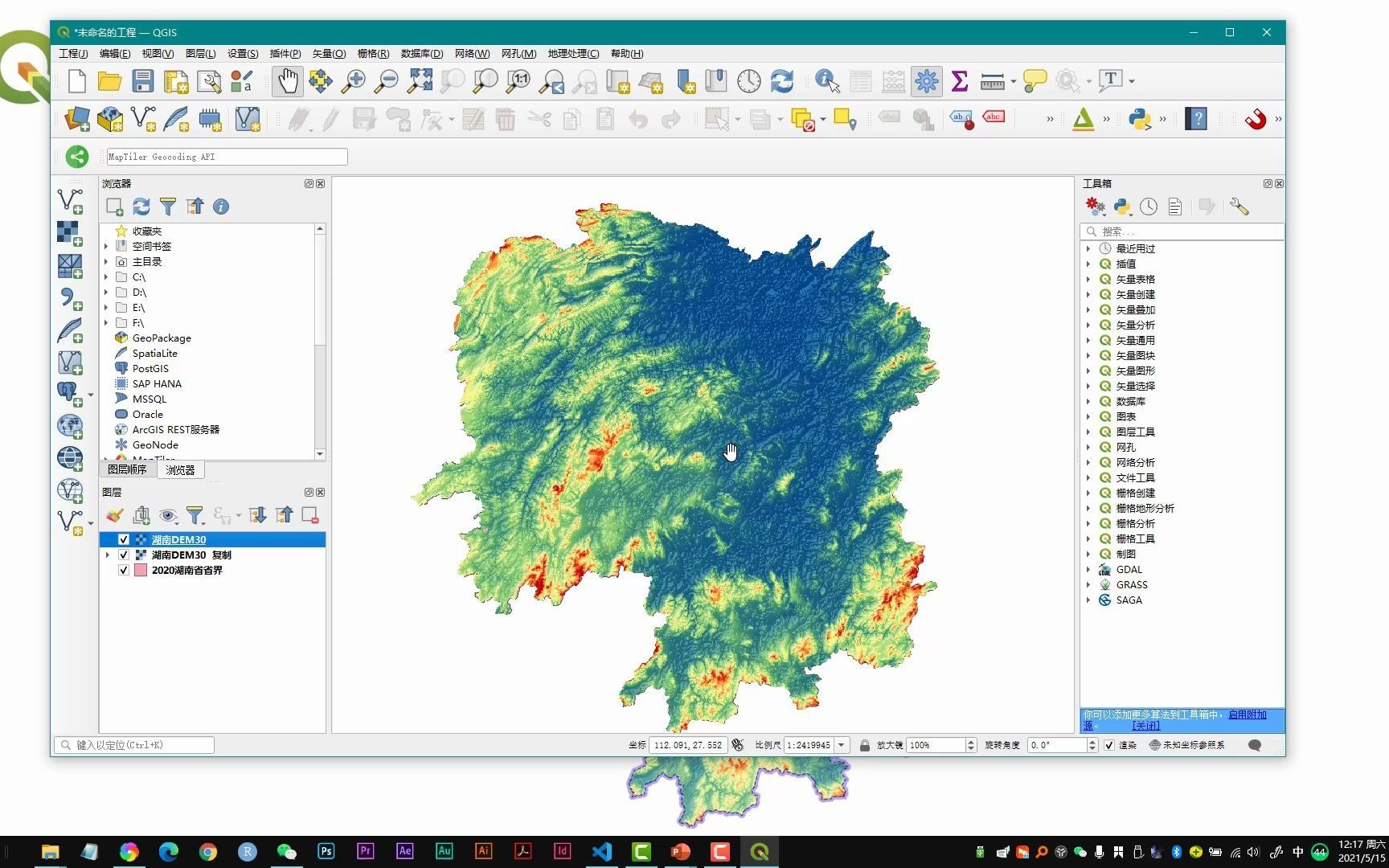Click the Zoom Full extent icon
1389x868 pixels.
tap(420, 80)
